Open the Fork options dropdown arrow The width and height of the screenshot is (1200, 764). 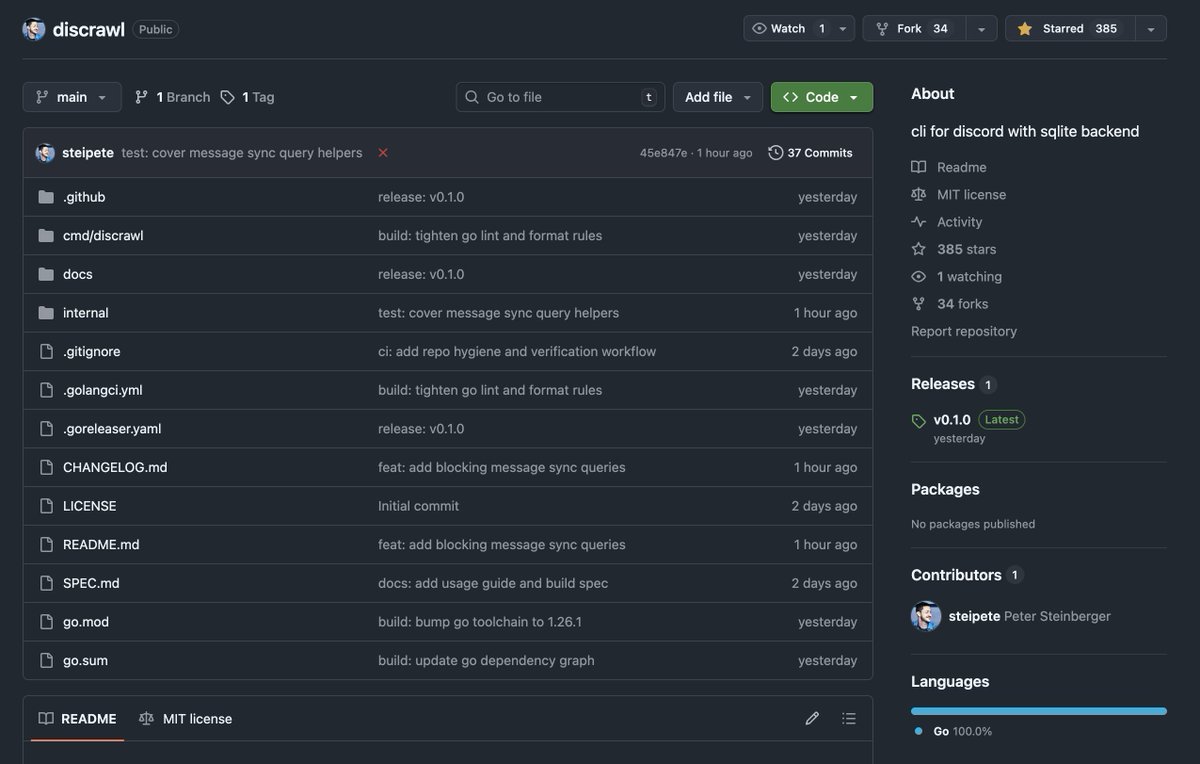pyautogui.click(x=981, y=29)
